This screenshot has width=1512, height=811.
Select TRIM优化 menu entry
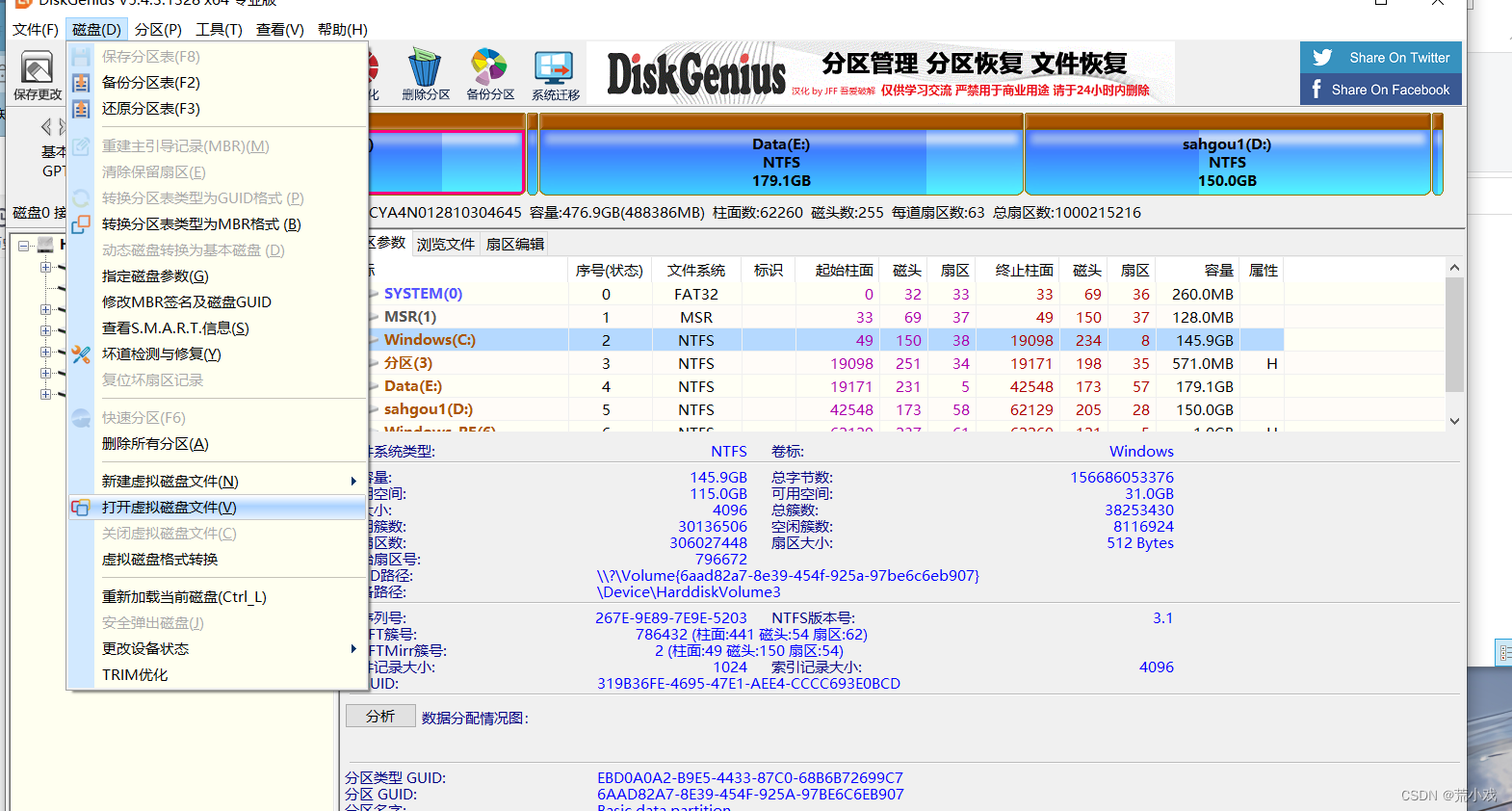tap(135, 675)
